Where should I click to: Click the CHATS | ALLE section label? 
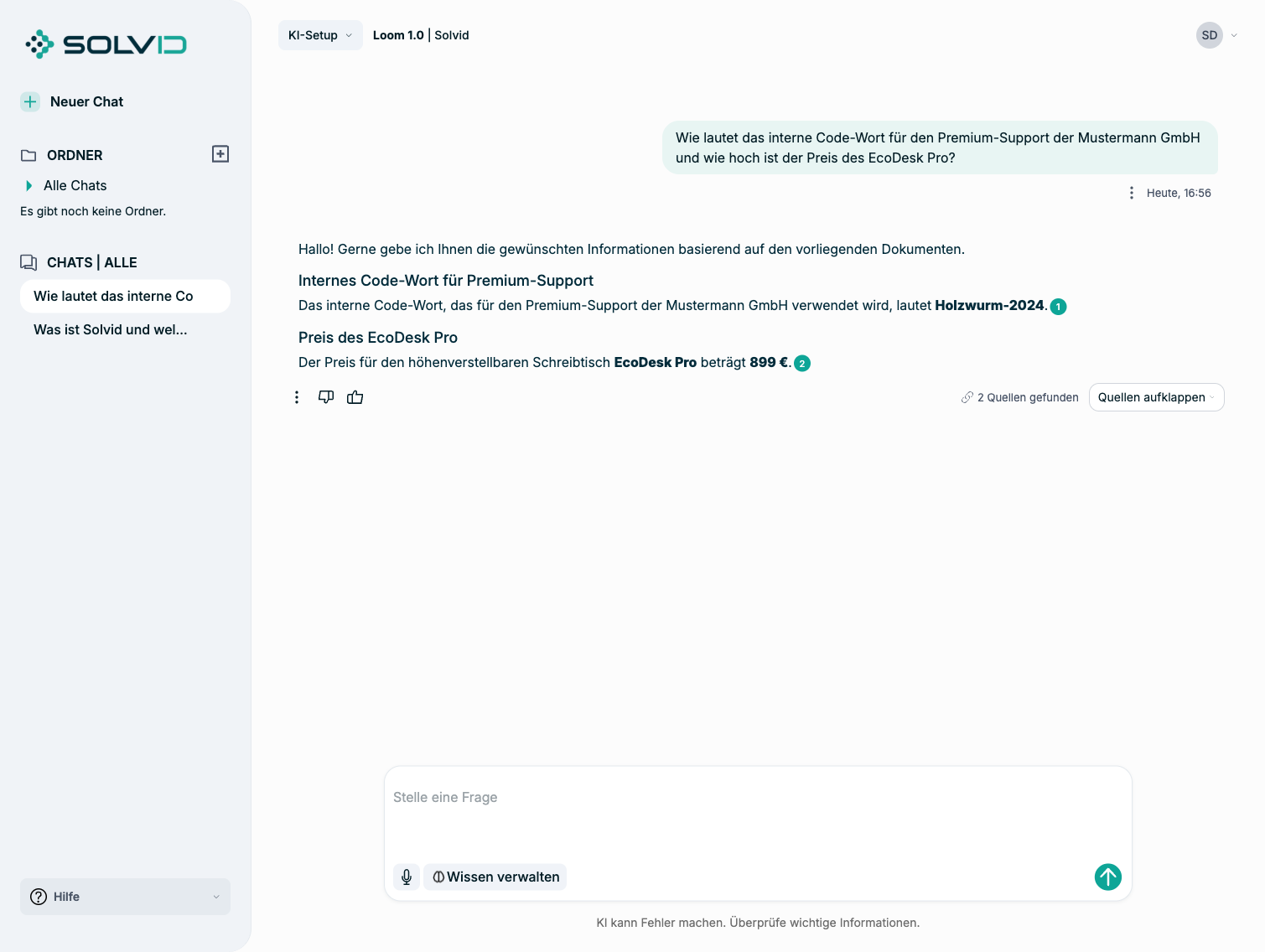(92, 262)
